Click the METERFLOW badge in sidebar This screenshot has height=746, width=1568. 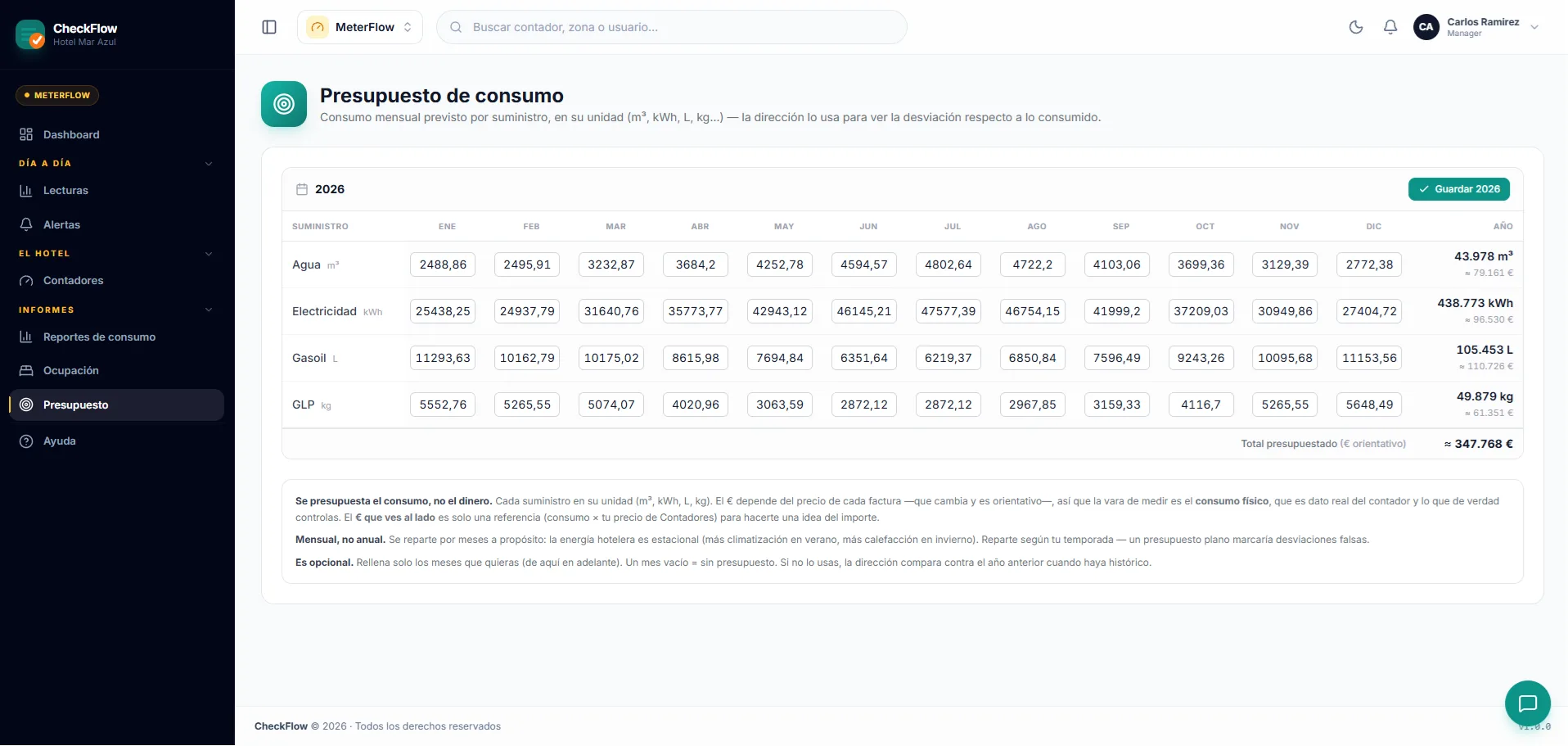coord(57,96)
